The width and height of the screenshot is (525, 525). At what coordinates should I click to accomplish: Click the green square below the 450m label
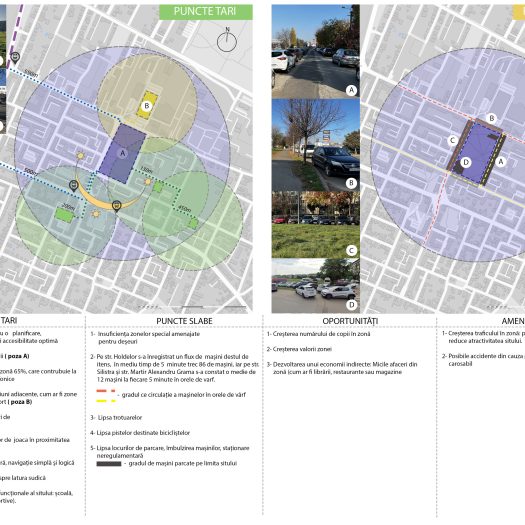193,223
